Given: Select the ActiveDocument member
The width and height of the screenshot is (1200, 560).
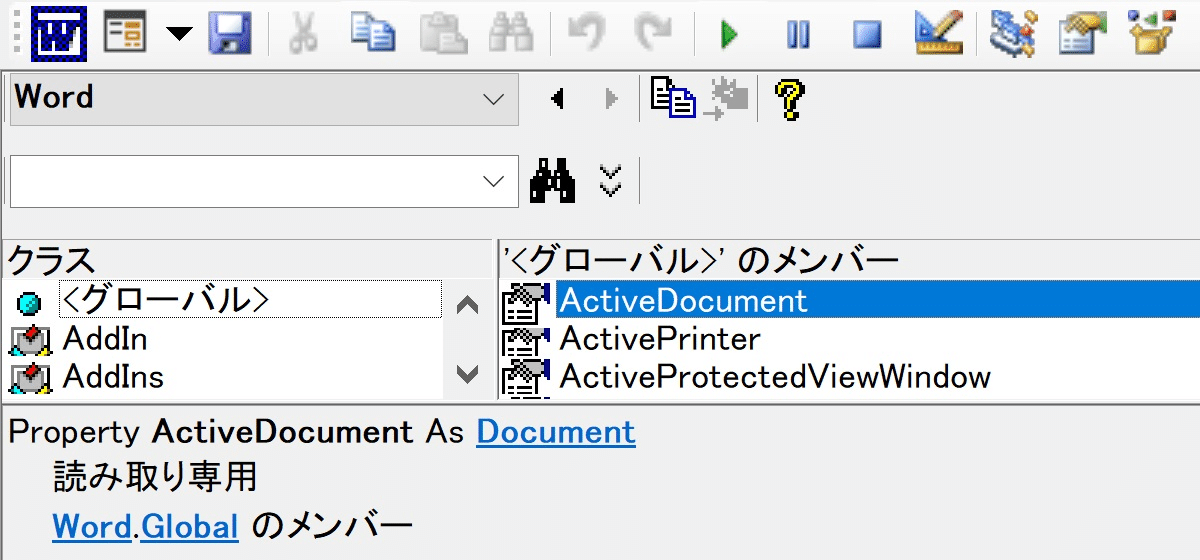Looking at the screenshot, I should tap(877, 300).
